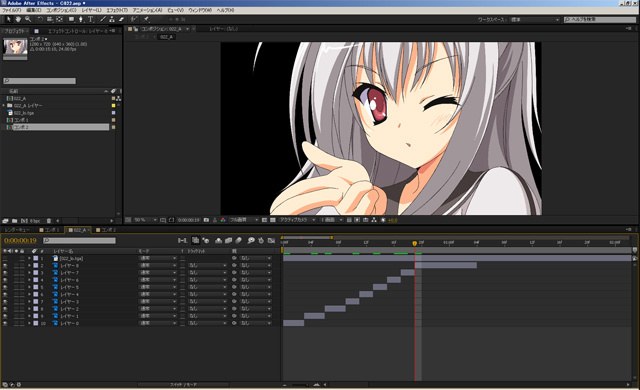Click the RGB channel display icon
Image resolution: width=640 pixels, height=390 pixels.
[x=223, y=220]
